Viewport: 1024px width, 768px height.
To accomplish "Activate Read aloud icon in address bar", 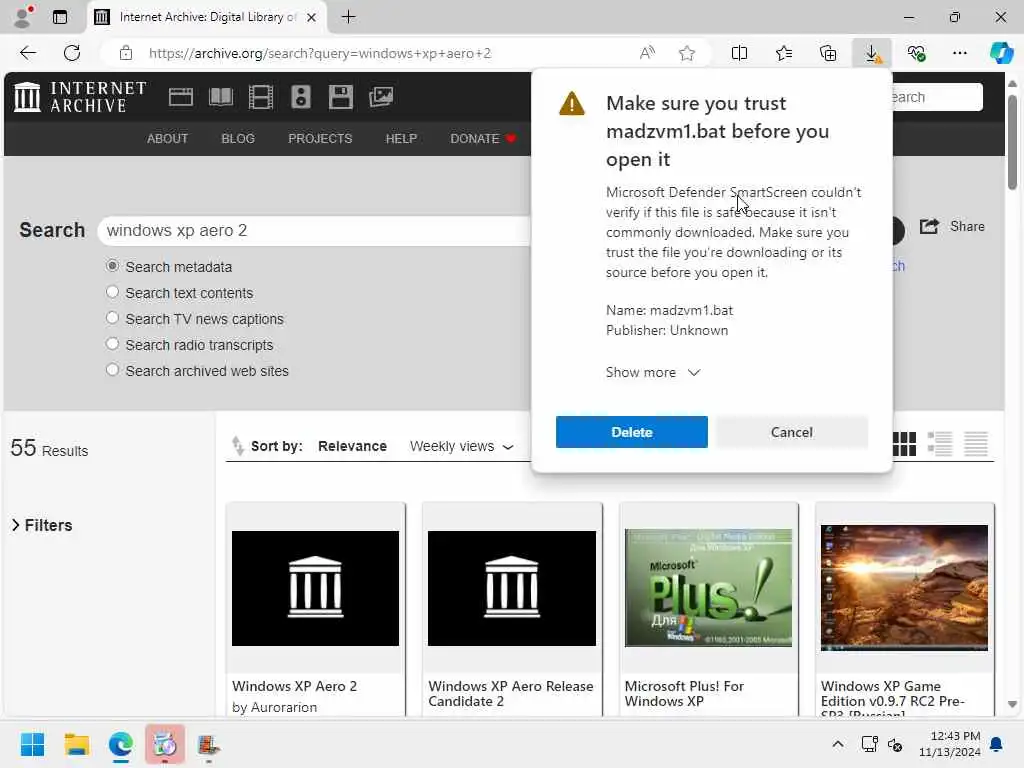I will (x=647, y=53).
